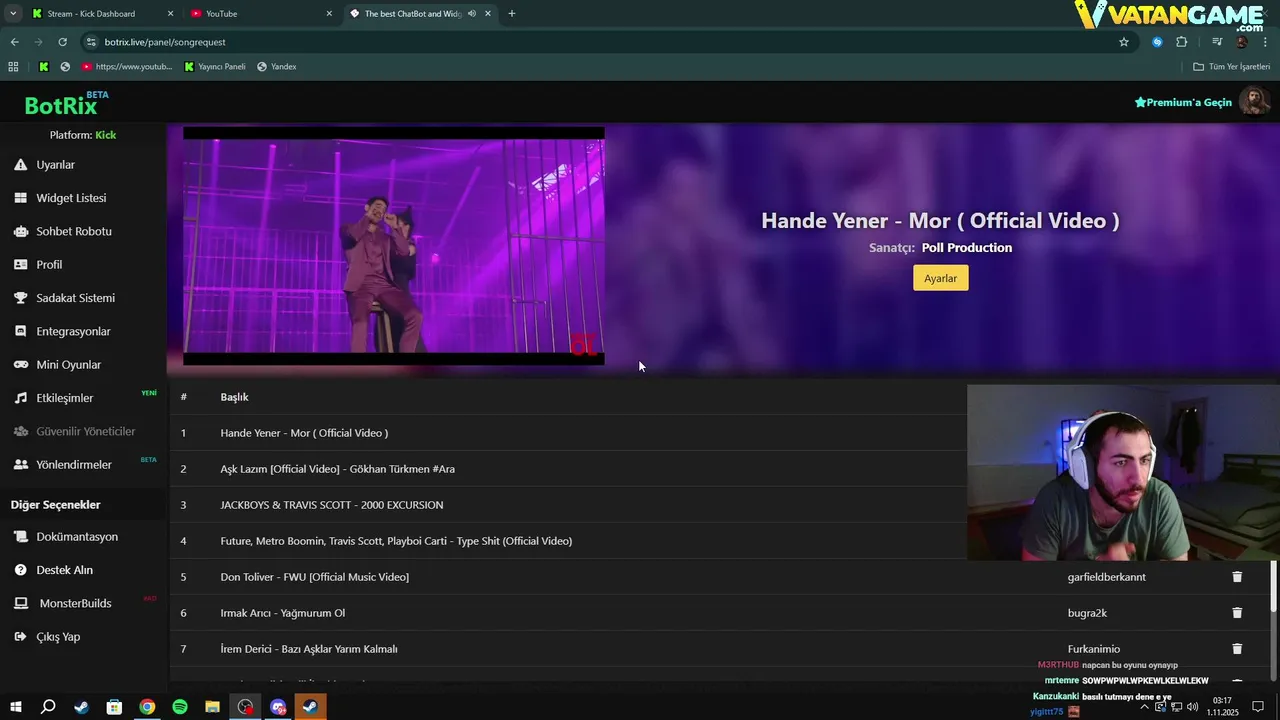Open Shazam browser extension
The height and width of the screenshot is (720, 1280).
pos(1158,42)
